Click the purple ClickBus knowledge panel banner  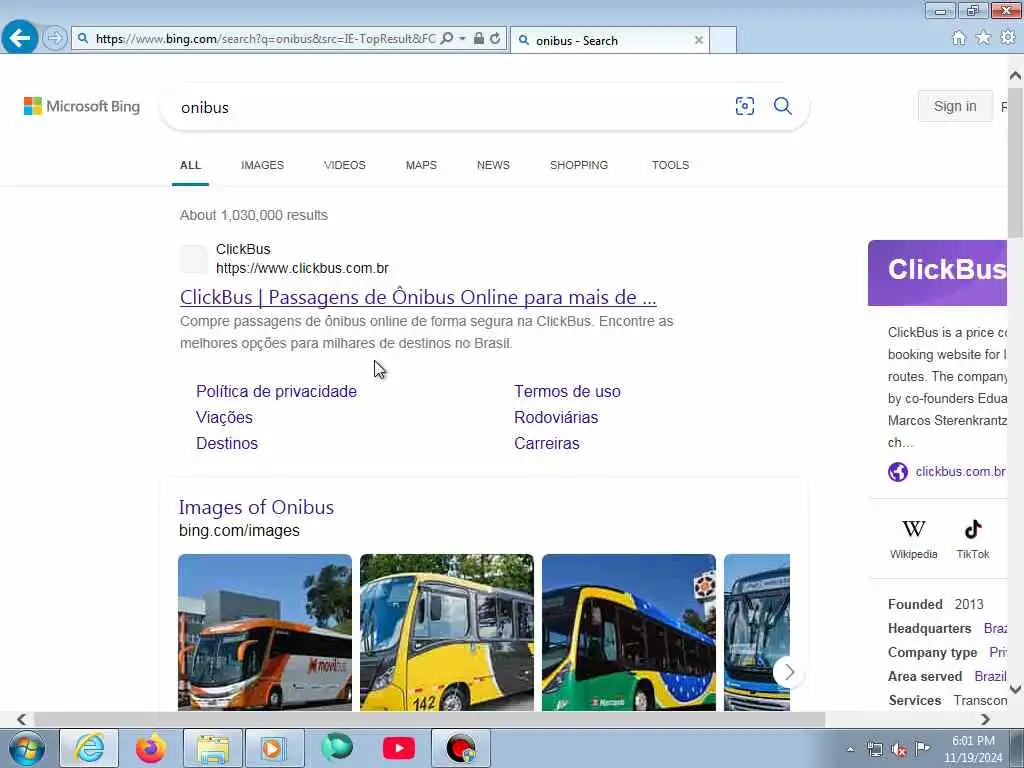point(937,273)
